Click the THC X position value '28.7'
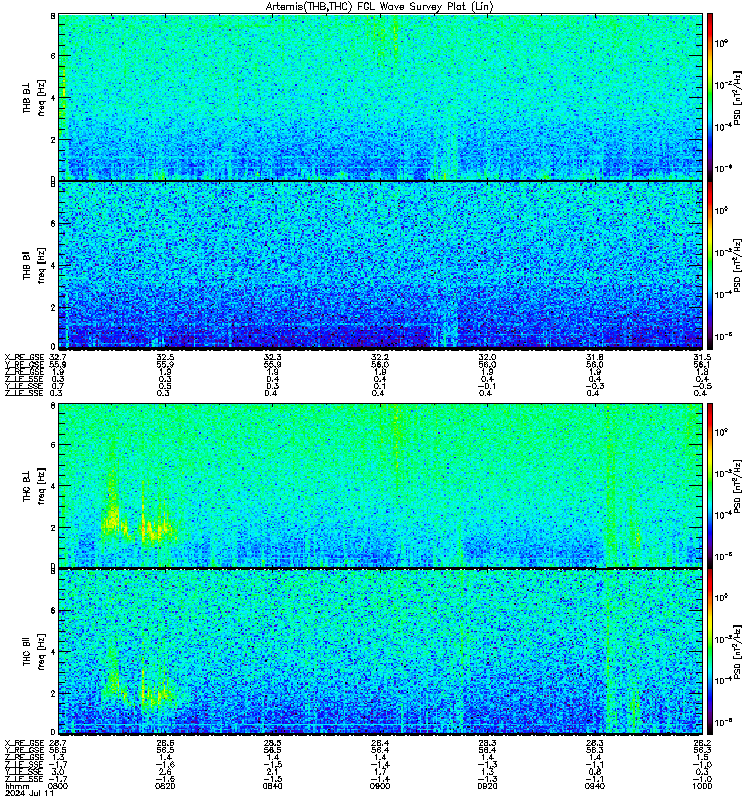Screen dimensions: 750x800 pos(58,743)
